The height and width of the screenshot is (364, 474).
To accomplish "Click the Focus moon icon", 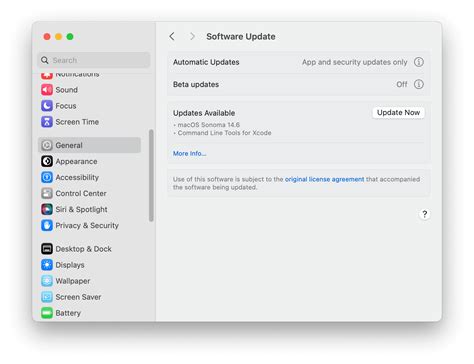I will [47, 106].
